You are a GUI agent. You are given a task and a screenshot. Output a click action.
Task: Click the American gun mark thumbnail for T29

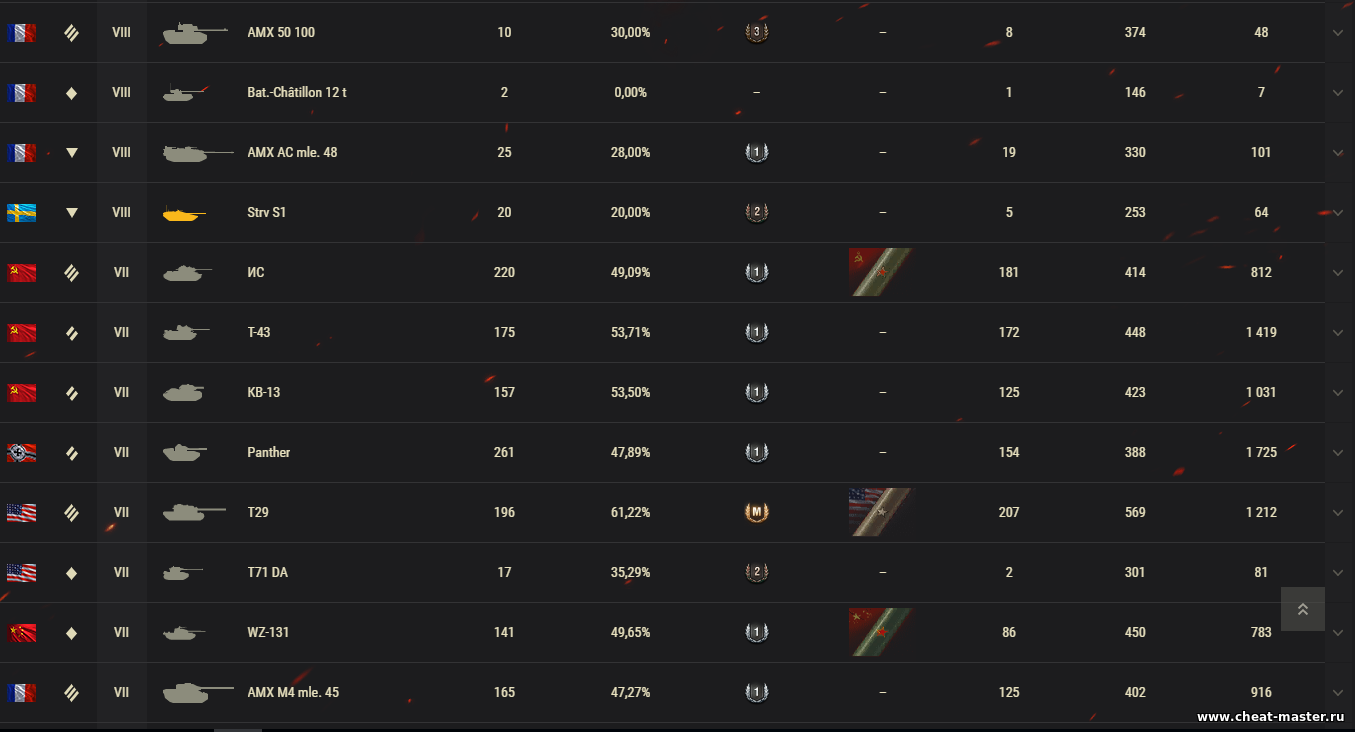(x=880, y=512)
